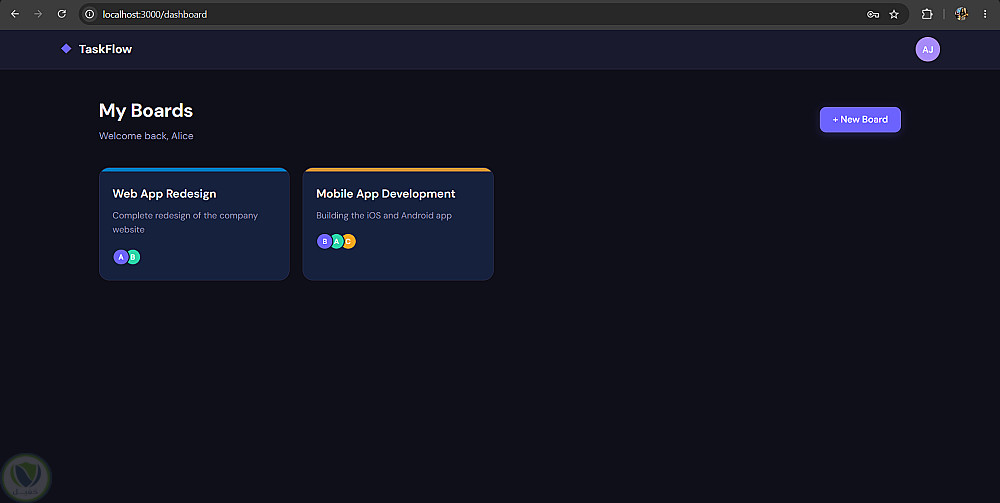Open the browser extensions puzzle icon
This screenshot has width=1000, height=503.
click(x=927, y=14)
